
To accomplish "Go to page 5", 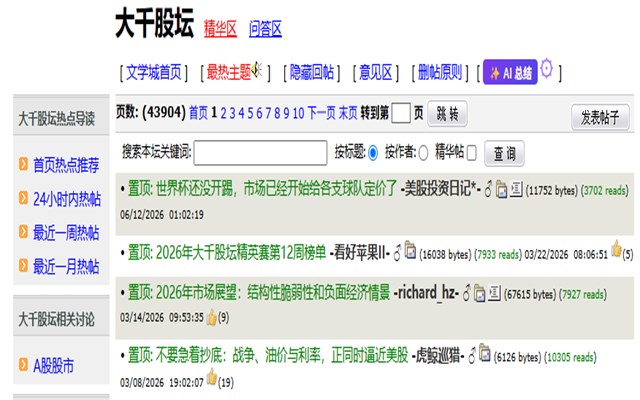I will 250,113.
